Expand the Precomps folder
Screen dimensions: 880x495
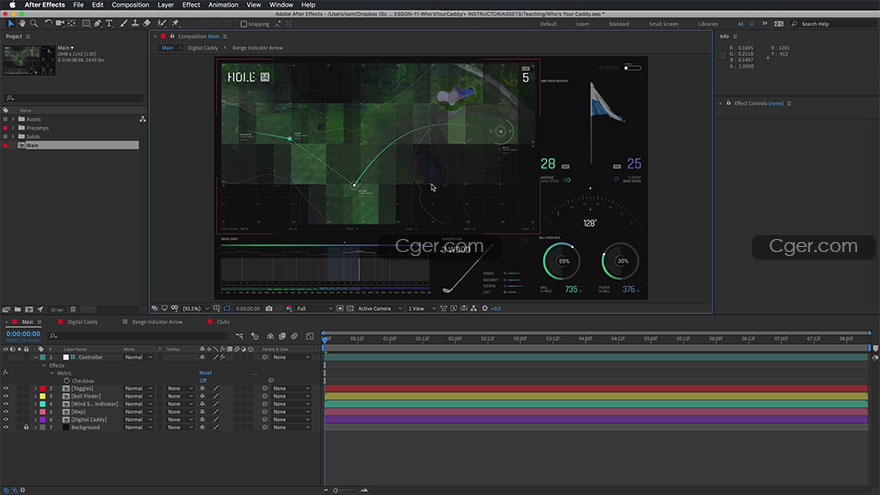[13, 128]
